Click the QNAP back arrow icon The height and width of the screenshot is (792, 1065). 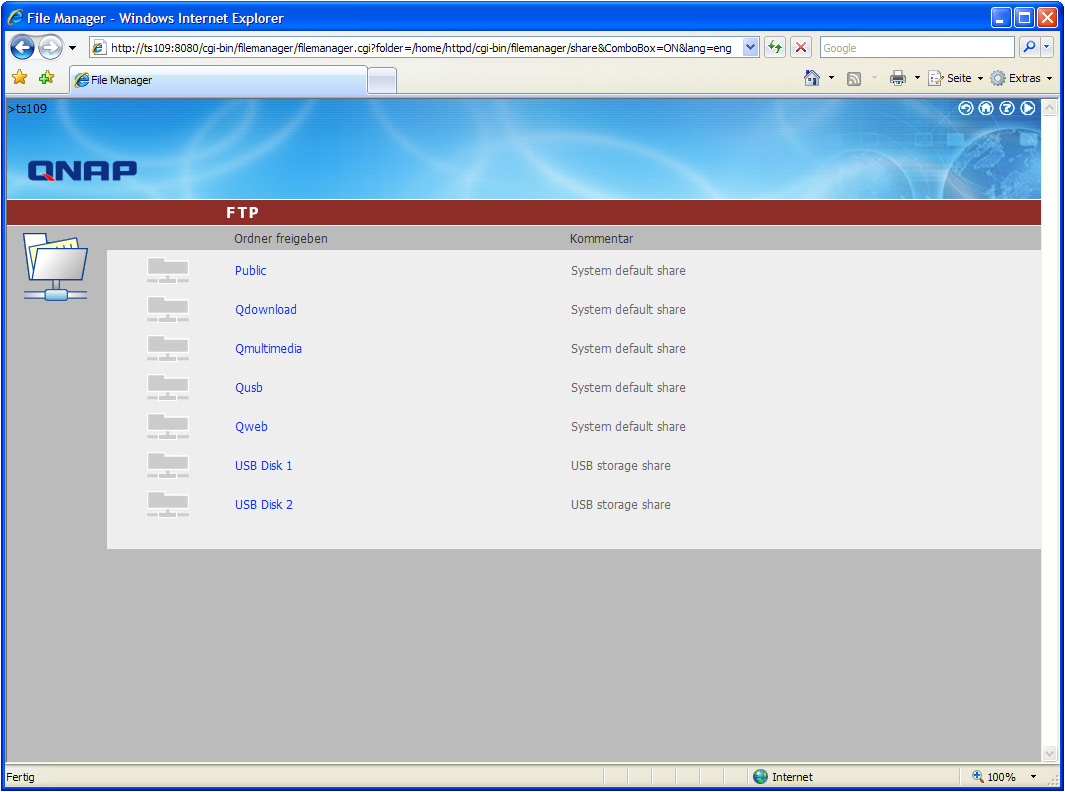[x=966, y=109]
